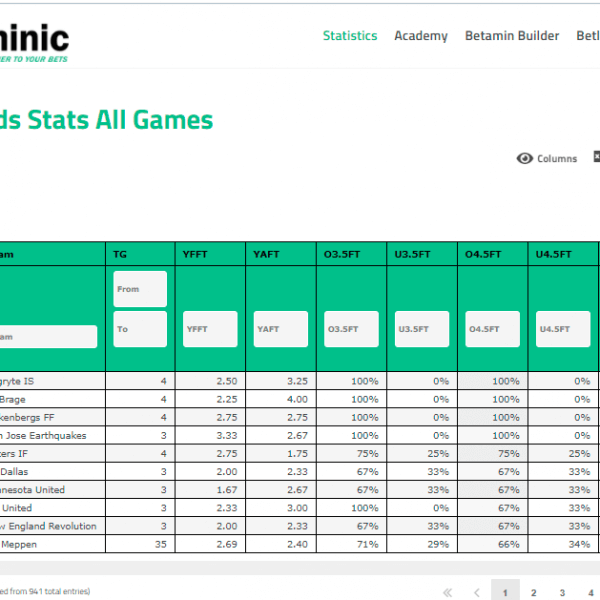
Task: Open the Statistics menu item
Action: [x=350, y=36]
